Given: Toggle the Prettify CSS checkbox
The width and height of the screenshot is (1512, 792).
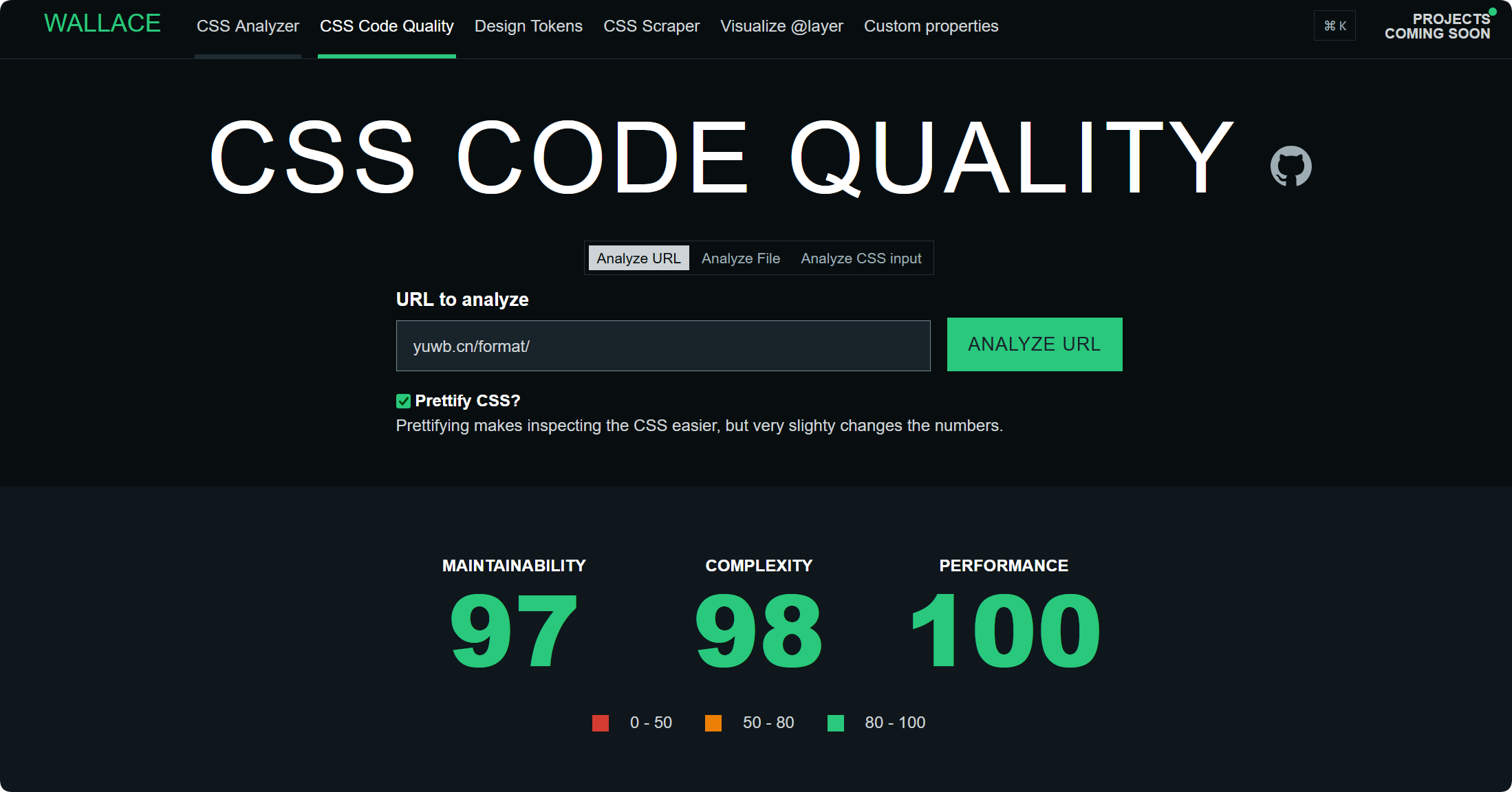Looking at the screenshot, I should pos(403,401).
